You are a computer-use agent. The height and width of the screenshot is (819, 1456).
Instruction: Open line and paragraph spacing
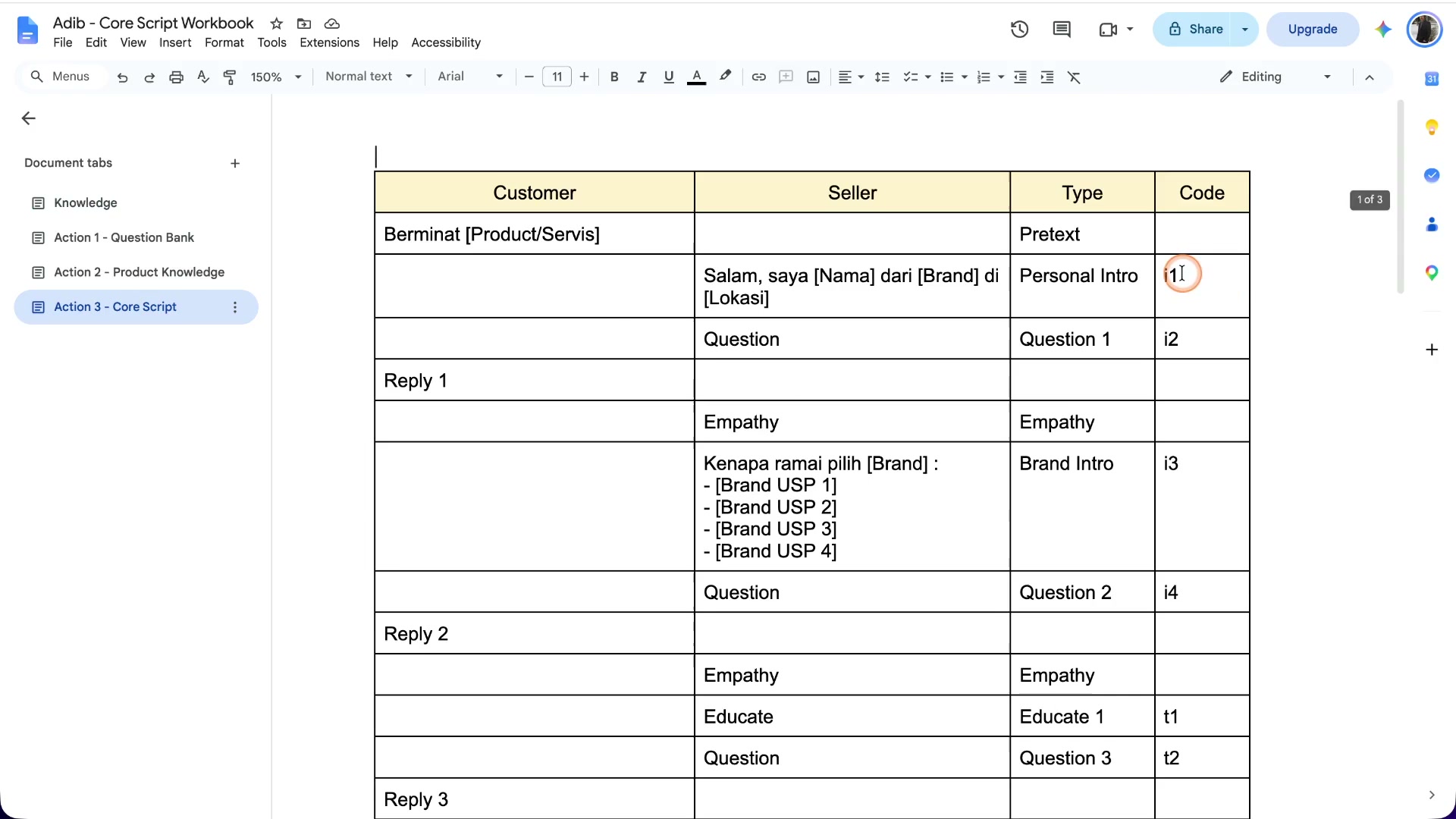click(882, 77)
